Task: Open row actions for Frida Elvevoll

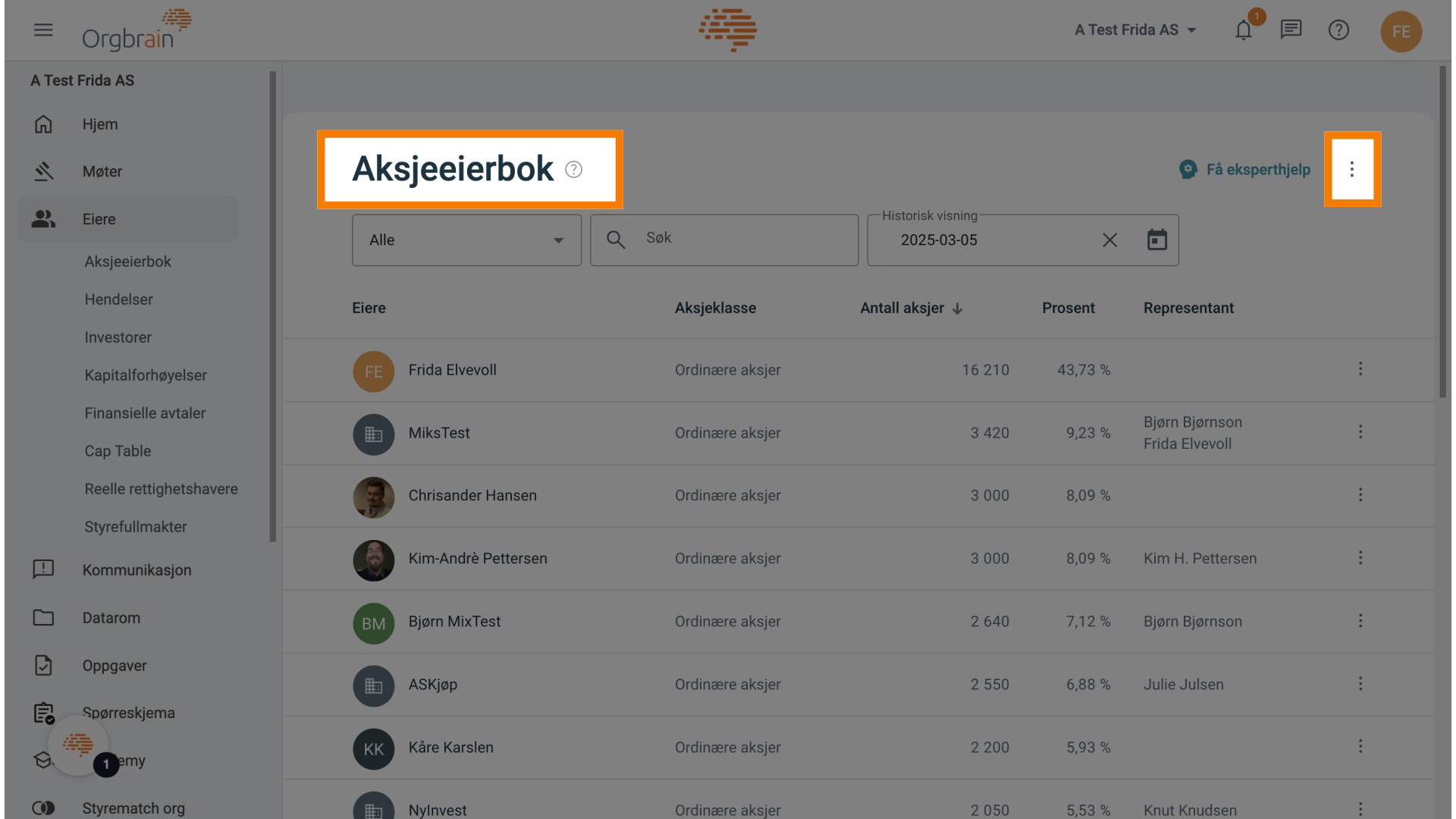Action: pyautogui.click(x=1360, y=369)
